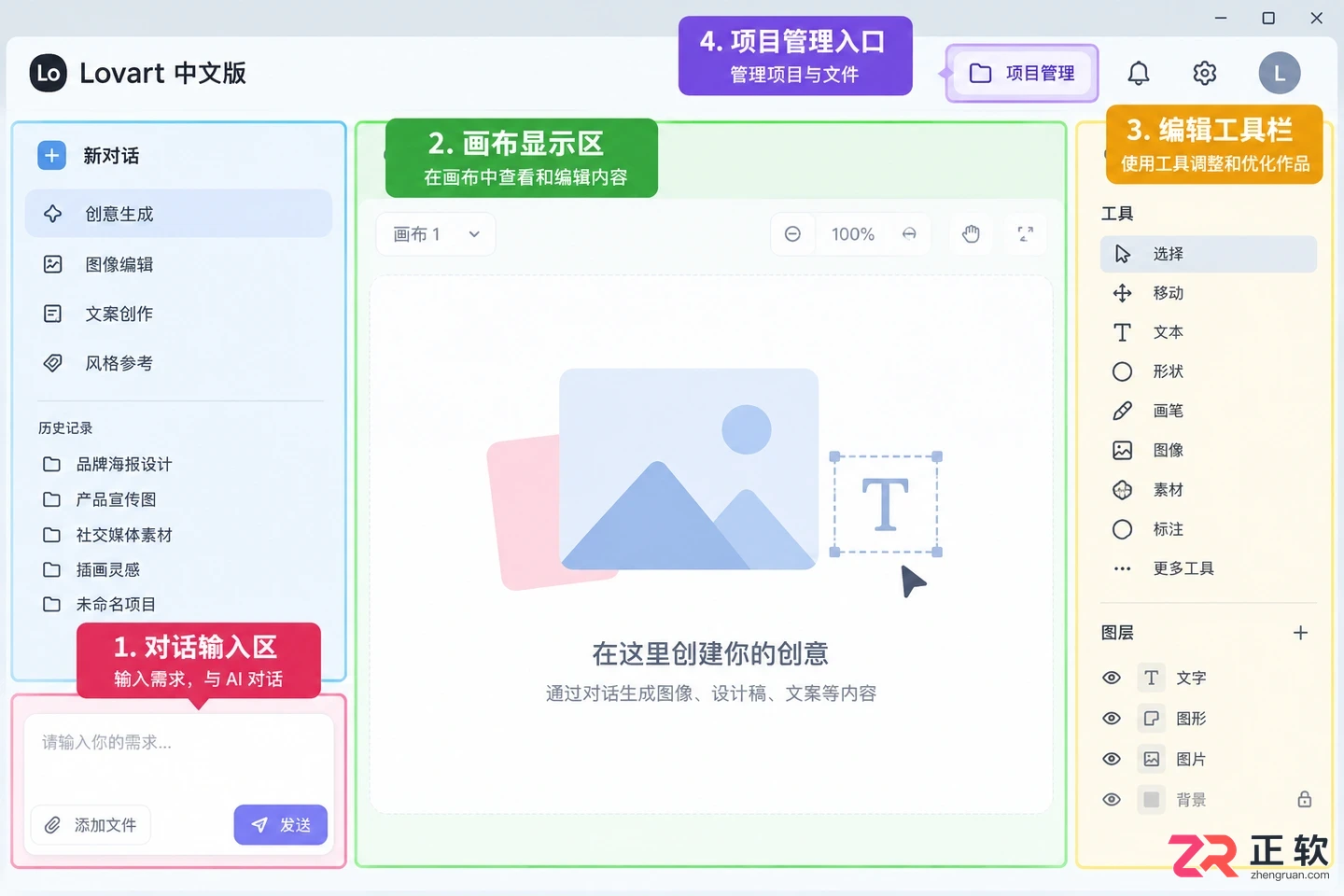Click the zoom out minus icon

tap(792, 234)
